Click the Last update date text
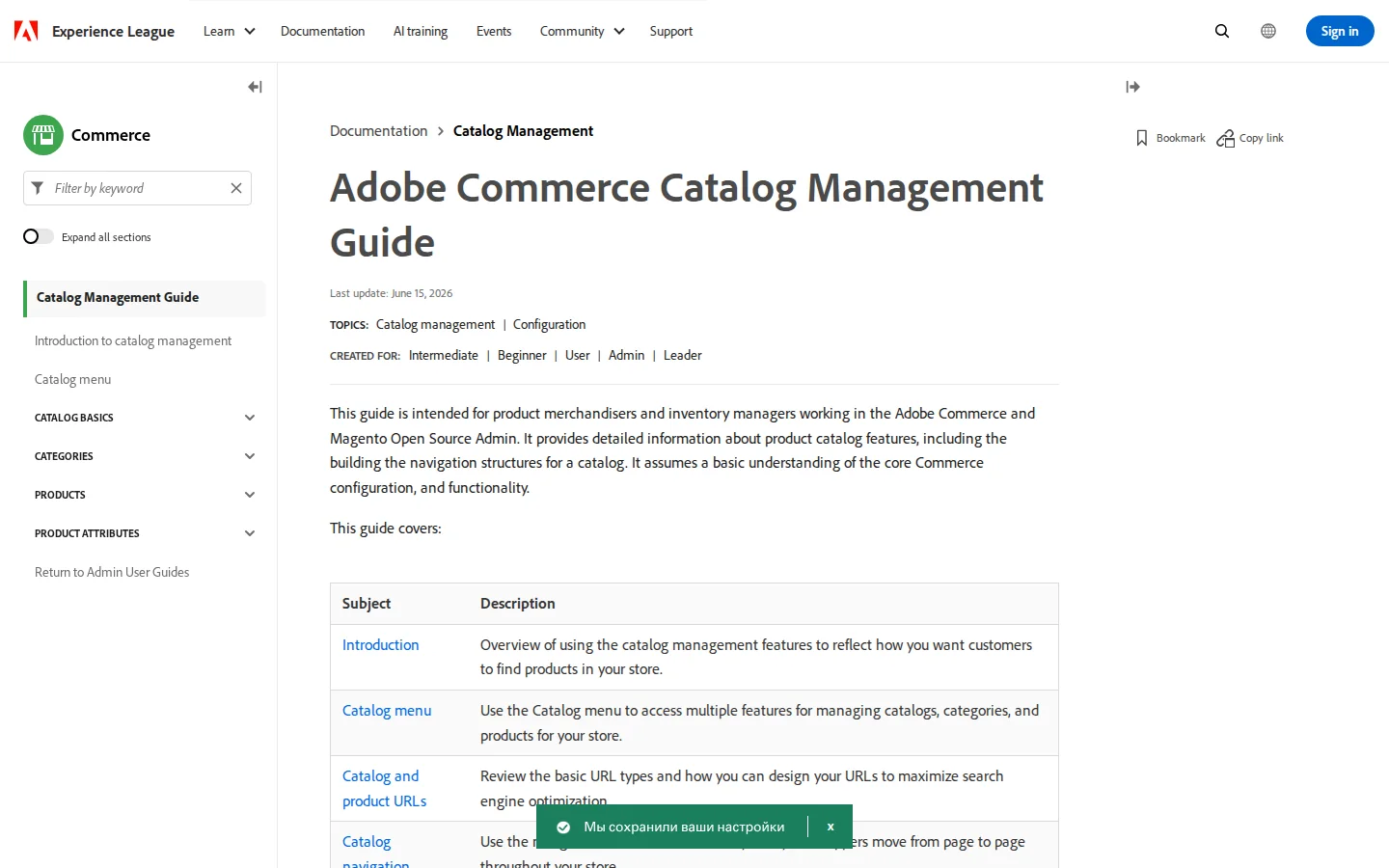Image resolution: width=1389 pixels, height=868 pixels. click(x=391, y=293)
